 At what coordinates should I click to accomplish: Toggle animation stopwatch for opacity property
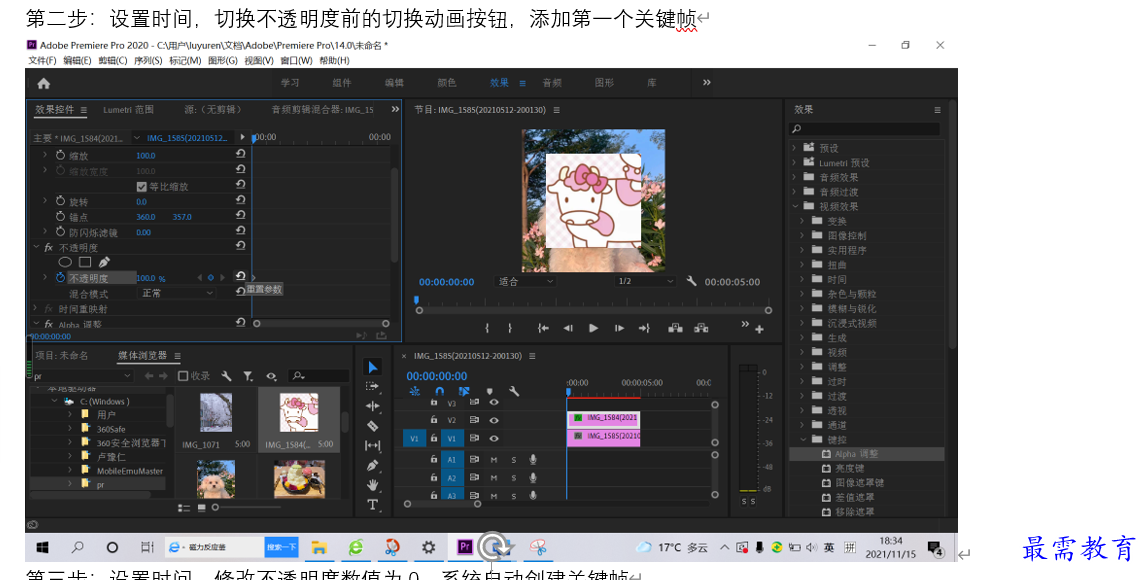point(61,278)
